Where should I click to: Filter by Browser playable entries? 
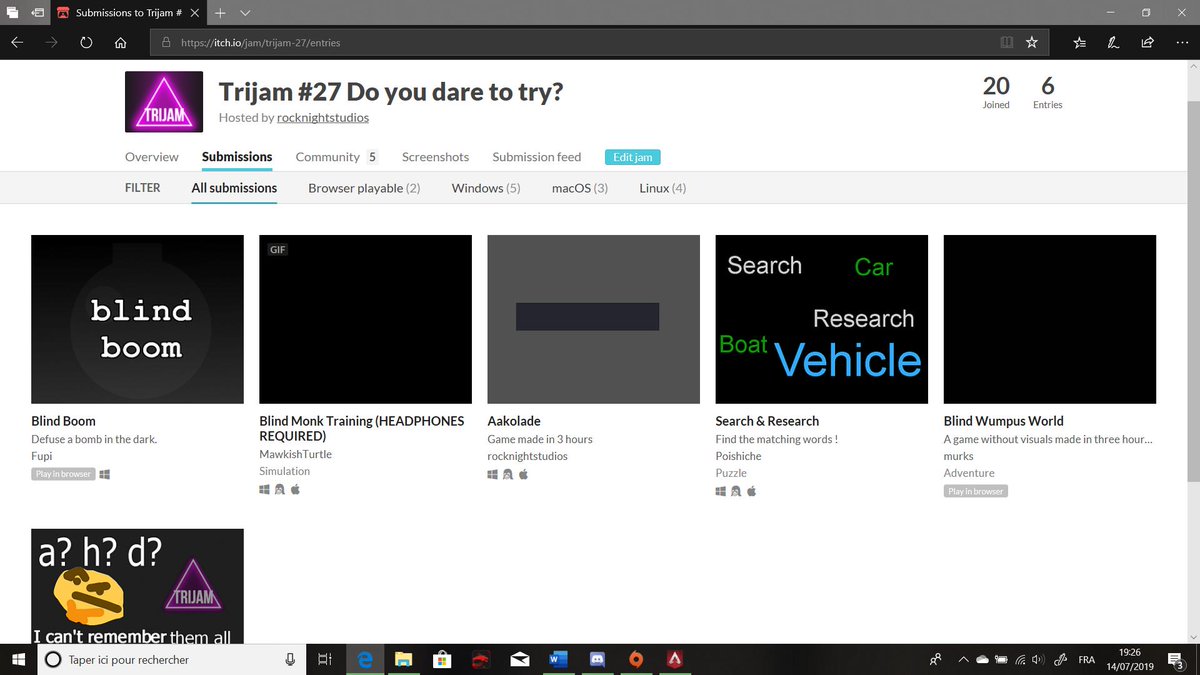[364, 188]
